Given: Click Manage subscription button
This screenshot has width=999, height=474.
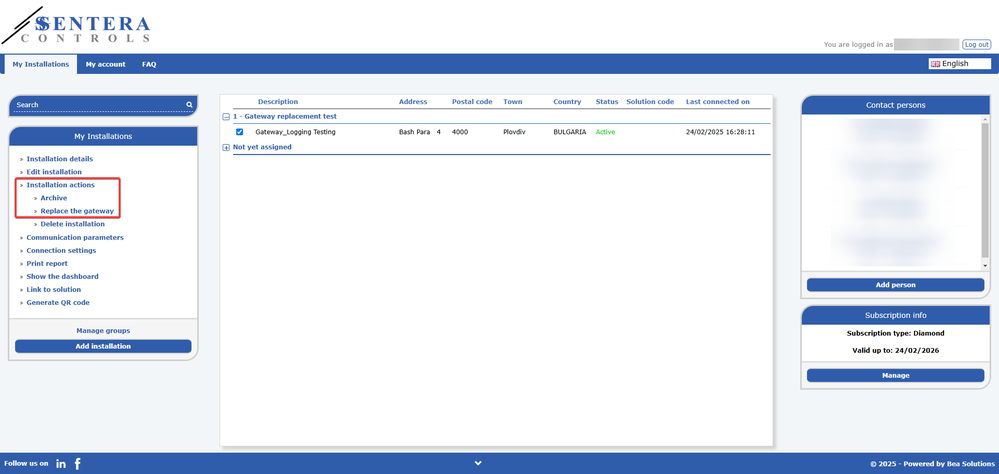Looking at the screenshot, I should pyautogui.click(x=895, y=375).
